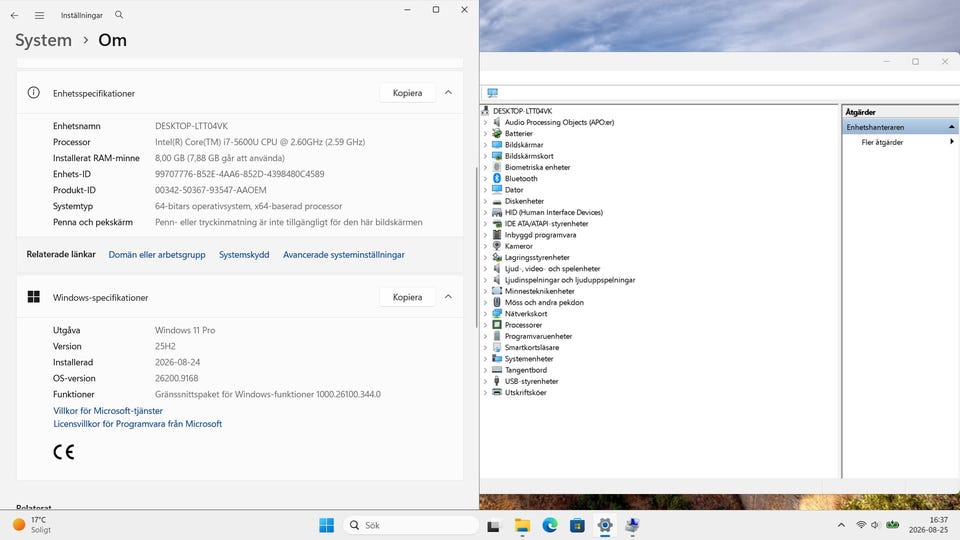Image resolution: width=960 pixels, height=540 pixels.
Task: Click the Bluetooth icon in device tree
Action: point(497,178)
